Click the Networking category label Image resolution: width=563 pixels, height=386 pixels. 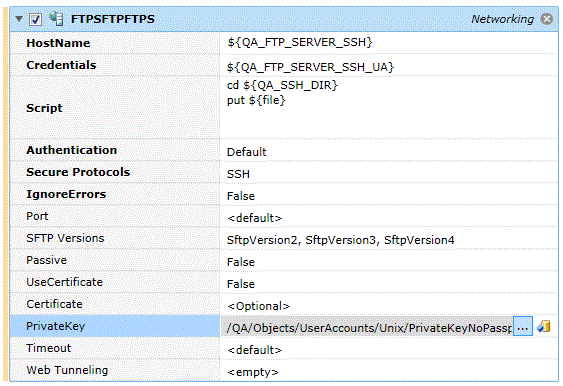tap(502, 19)
